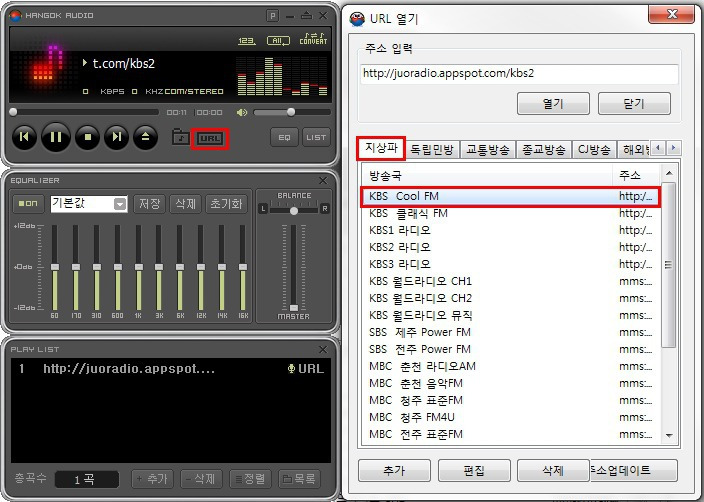Select KBS2 라디오 station
The height and width of the screenshot is (502, 704).
(x=511, y=247)
